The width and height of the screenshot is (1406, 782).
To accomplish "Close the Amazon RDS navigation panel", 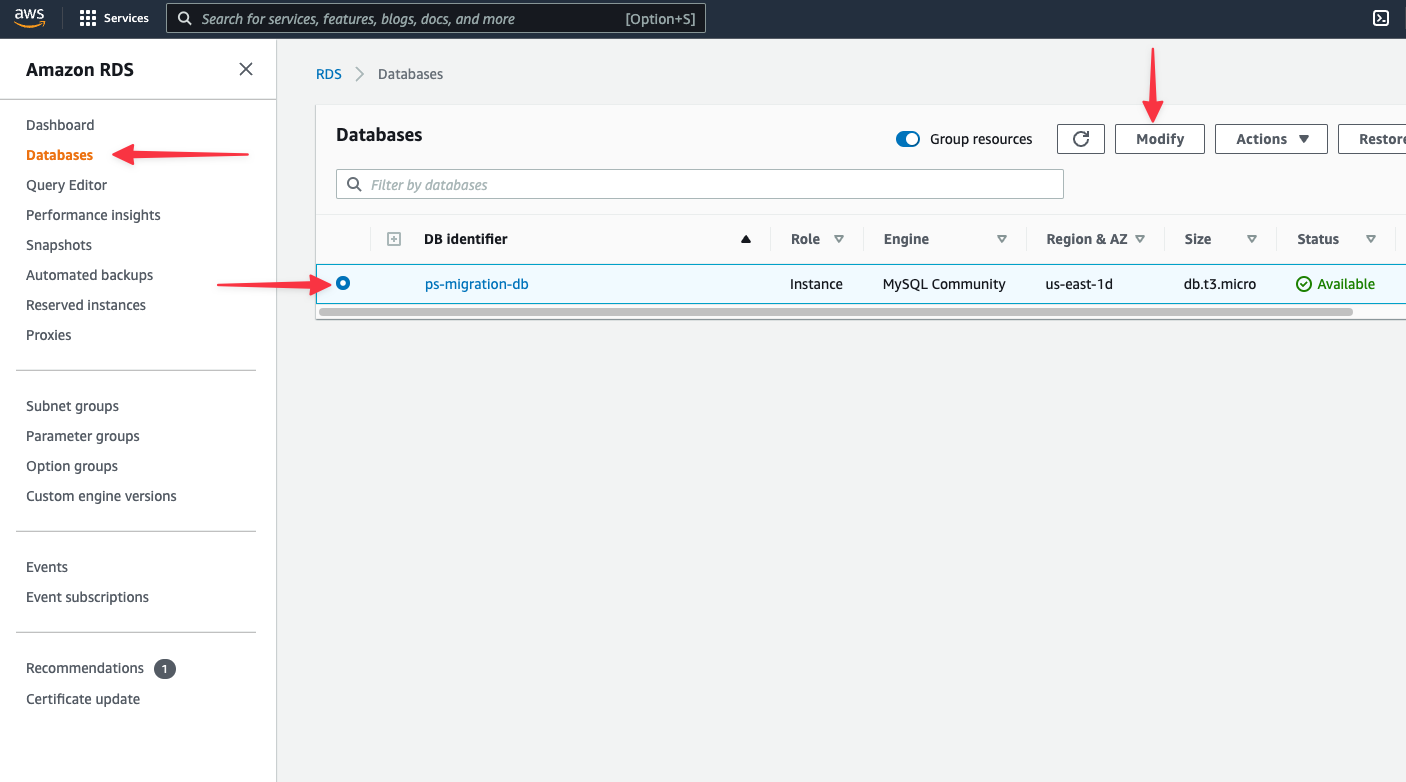I will pyautogui.click(x=245, y=68).
